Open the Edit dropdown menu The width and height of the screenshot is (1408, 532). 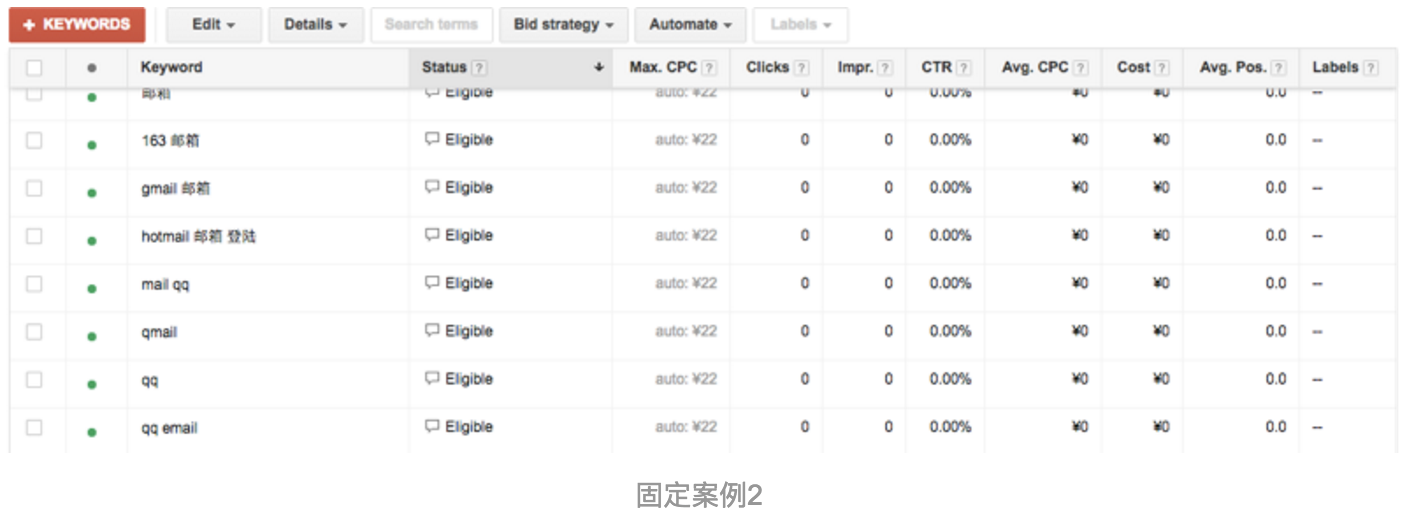coord(214,25)
